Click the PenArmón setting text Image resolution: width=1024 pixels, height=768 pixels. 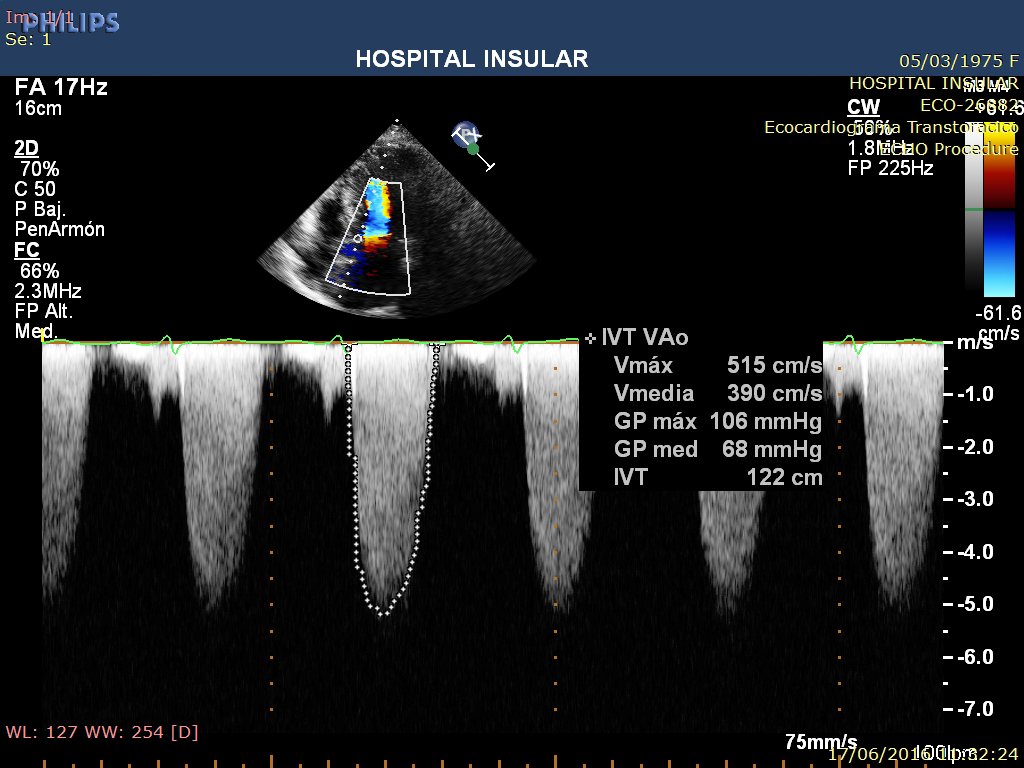click(x=59, y=229)
